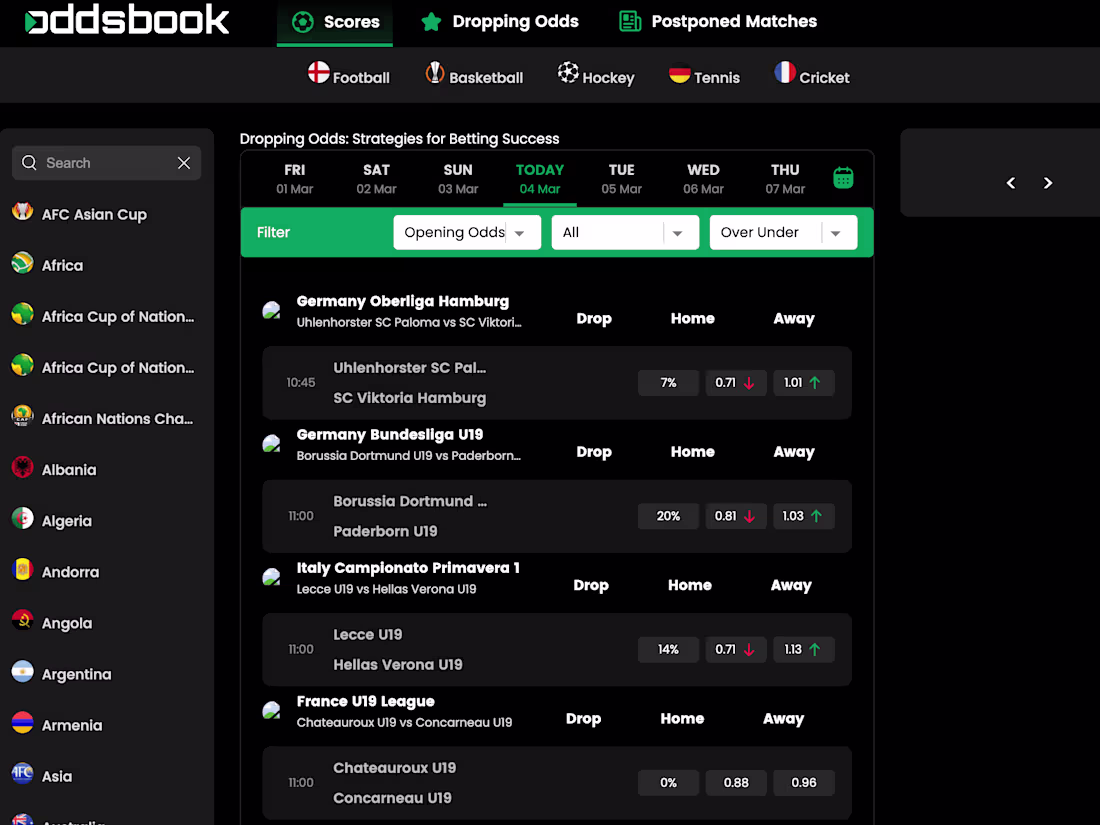Switch to FRI 01 Mar date tab
The height and width of the screenshot is (825, 1100).
[x=295, y=179]
